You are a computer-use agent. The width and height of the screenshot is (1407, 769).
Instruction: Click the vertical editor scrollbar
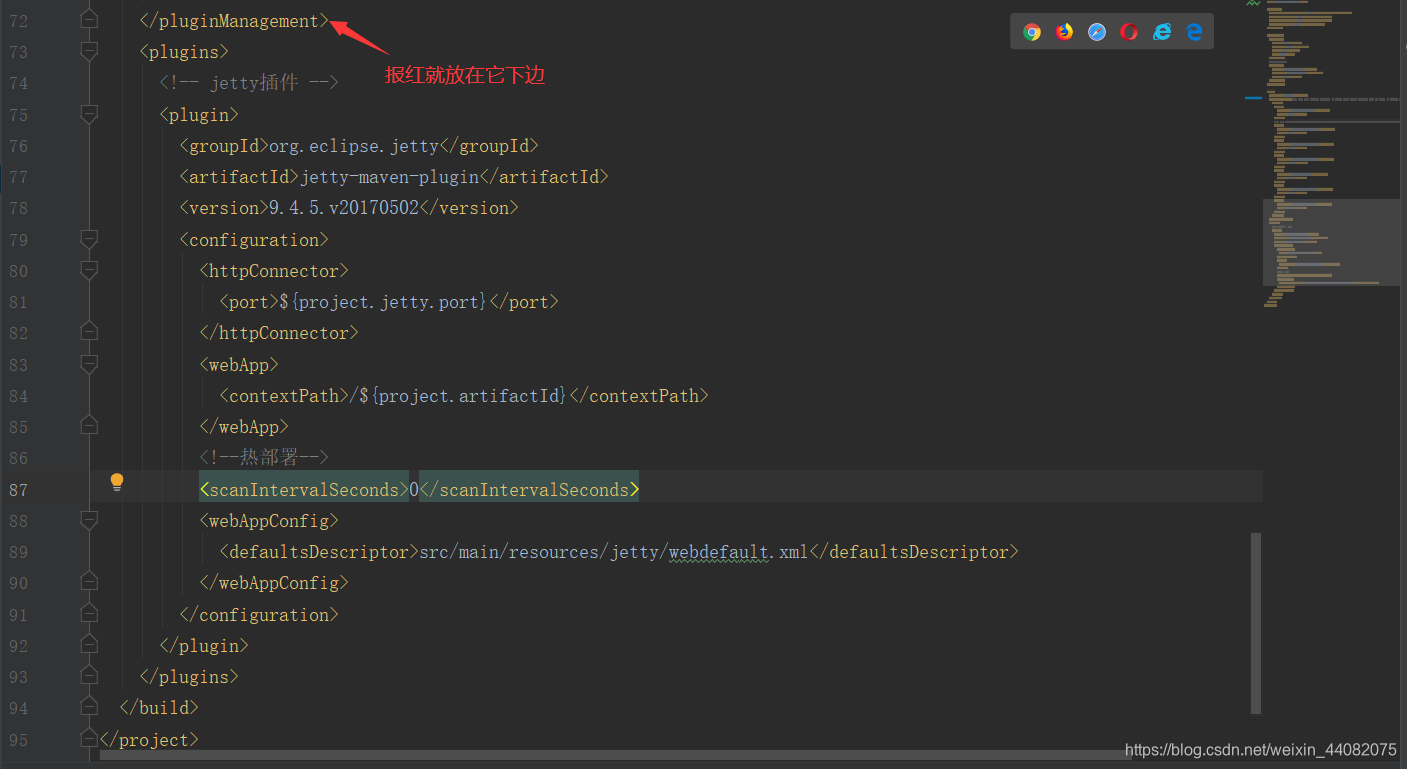click(x=1259, y=620)
